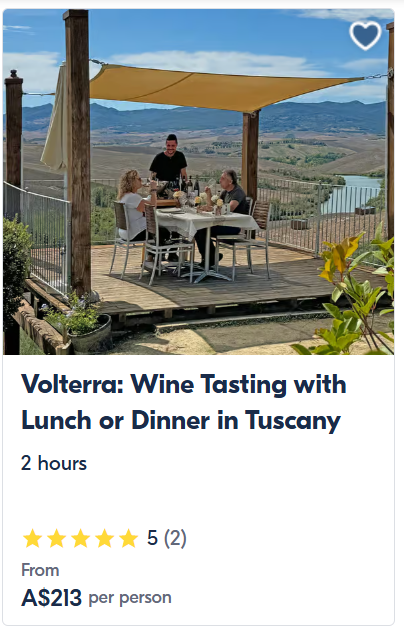Open the Volterra wine tasting photo
Screen dimensions: 404x629
pyautogui.click(x=199, y=182)
